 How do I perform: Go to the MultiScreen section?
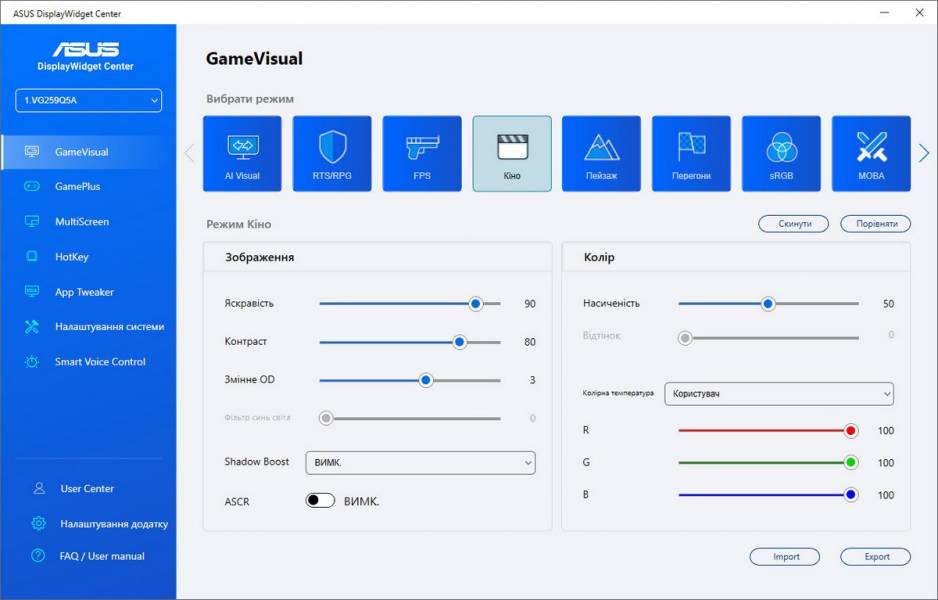tap(81, 222)
